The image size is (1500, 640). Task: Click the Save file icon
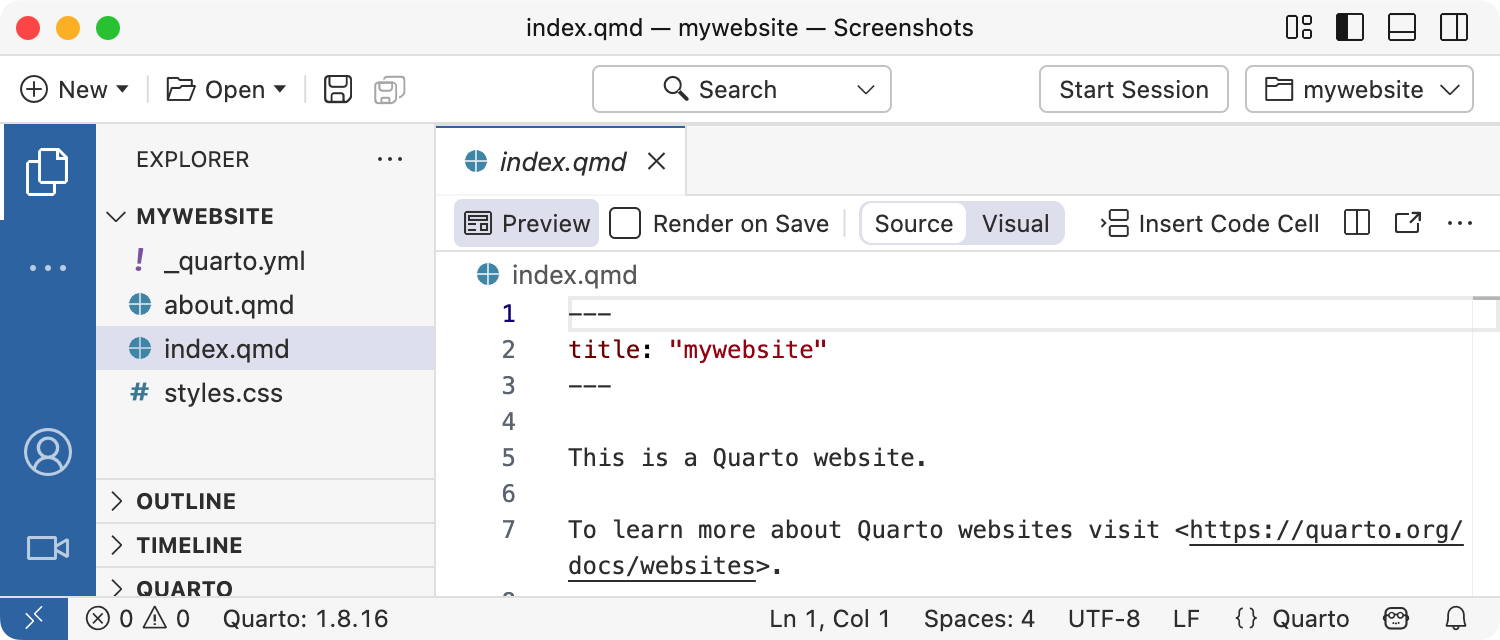338,90
